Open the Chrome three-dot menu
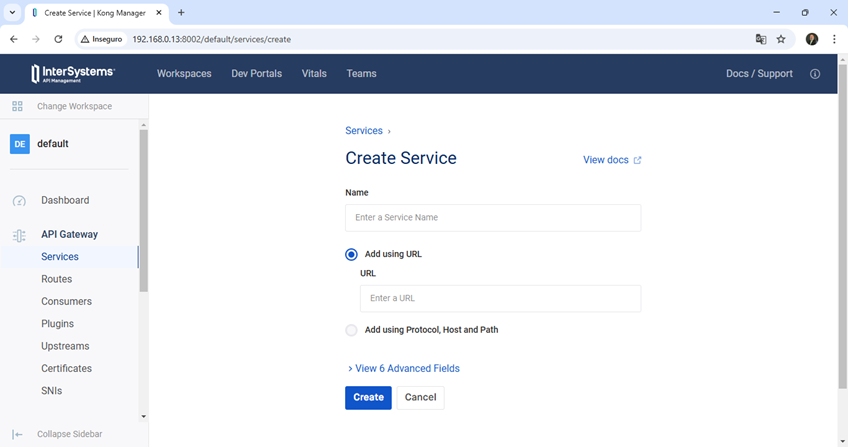This screenshot has height=447, width=848. click(x=834, y=39)
